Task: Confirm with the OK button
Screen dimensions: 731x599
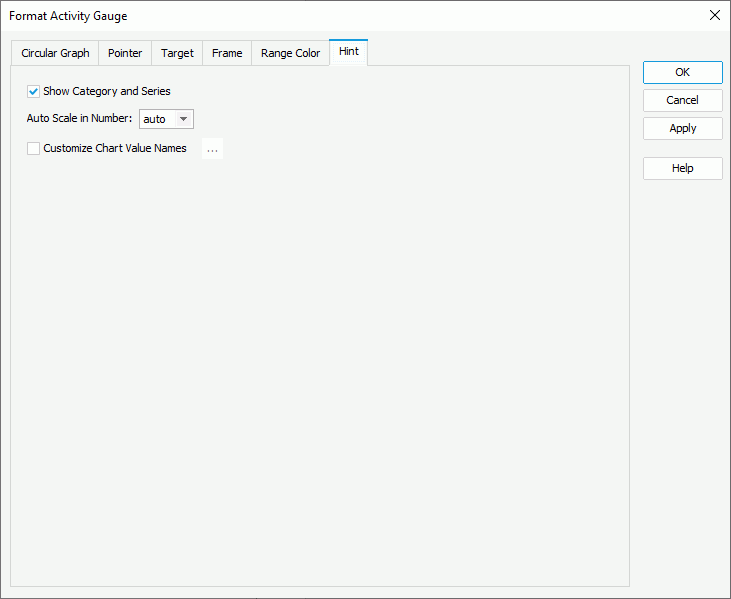Action: (683, 72)
